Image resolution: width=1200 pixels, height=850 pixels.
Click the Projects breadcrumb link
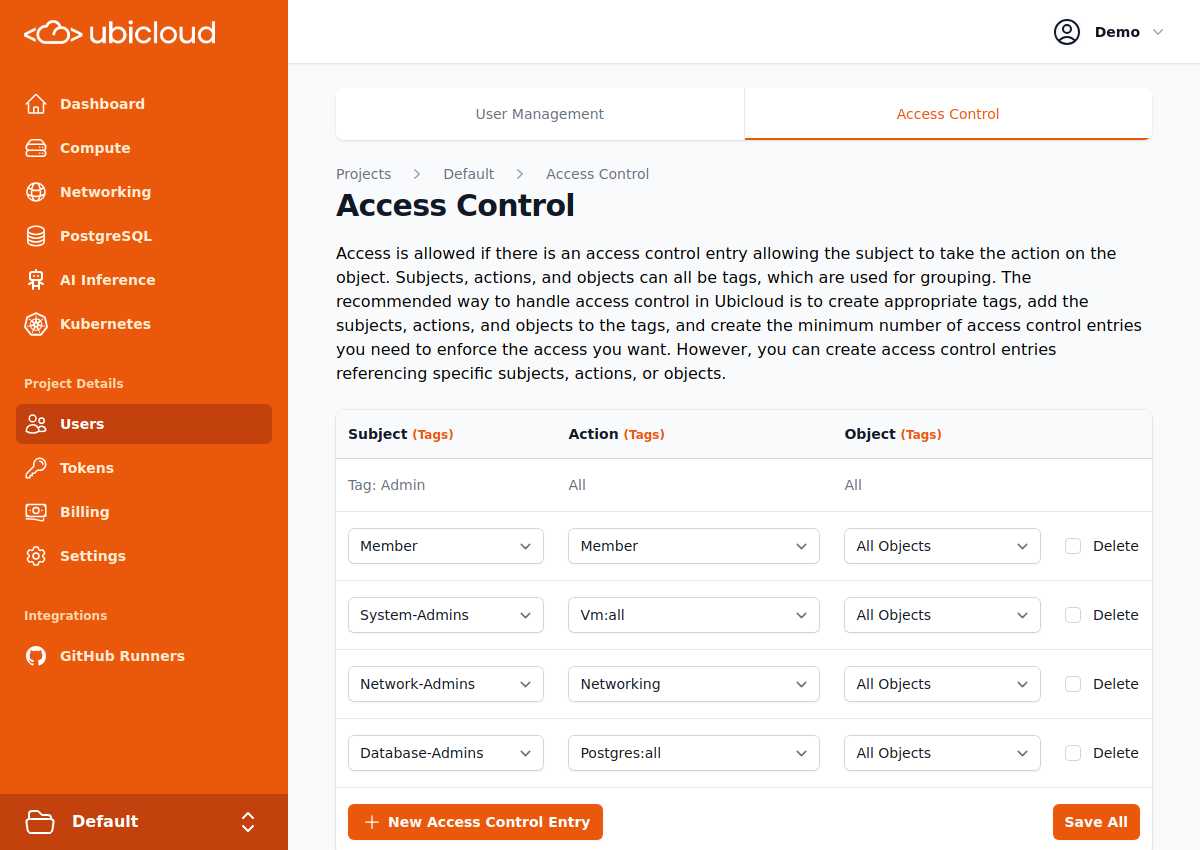[363, 174]
